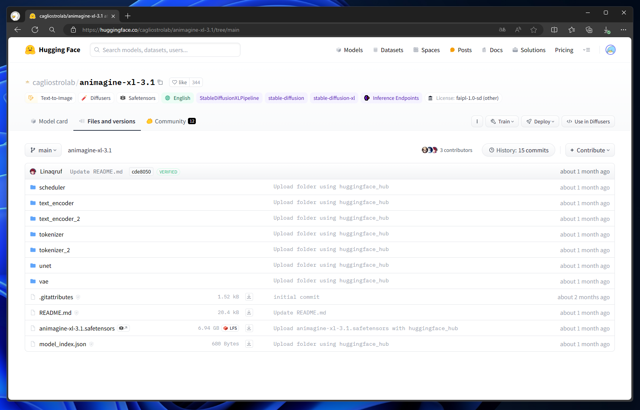Click the Diffusers tag
This screenshot has height=410, width=640.
[x=96, y=98]
